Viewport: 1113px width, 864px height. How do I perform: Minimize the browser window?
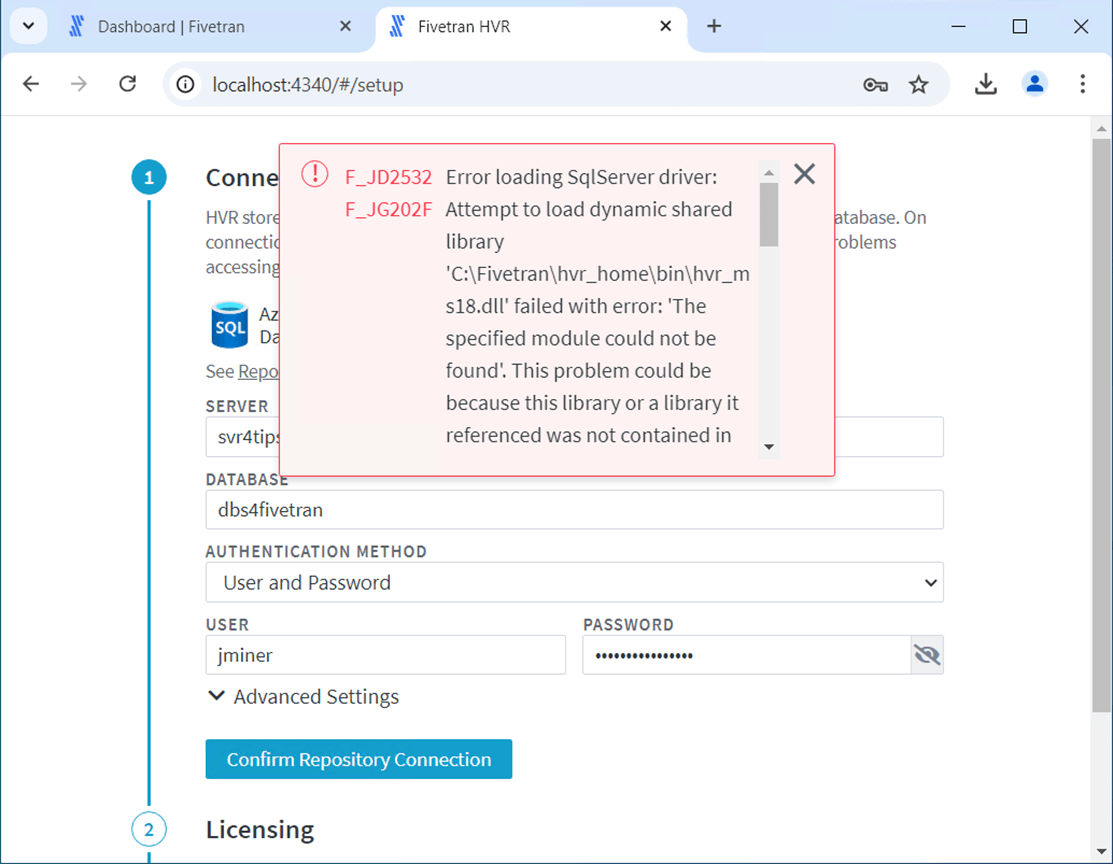958,26
